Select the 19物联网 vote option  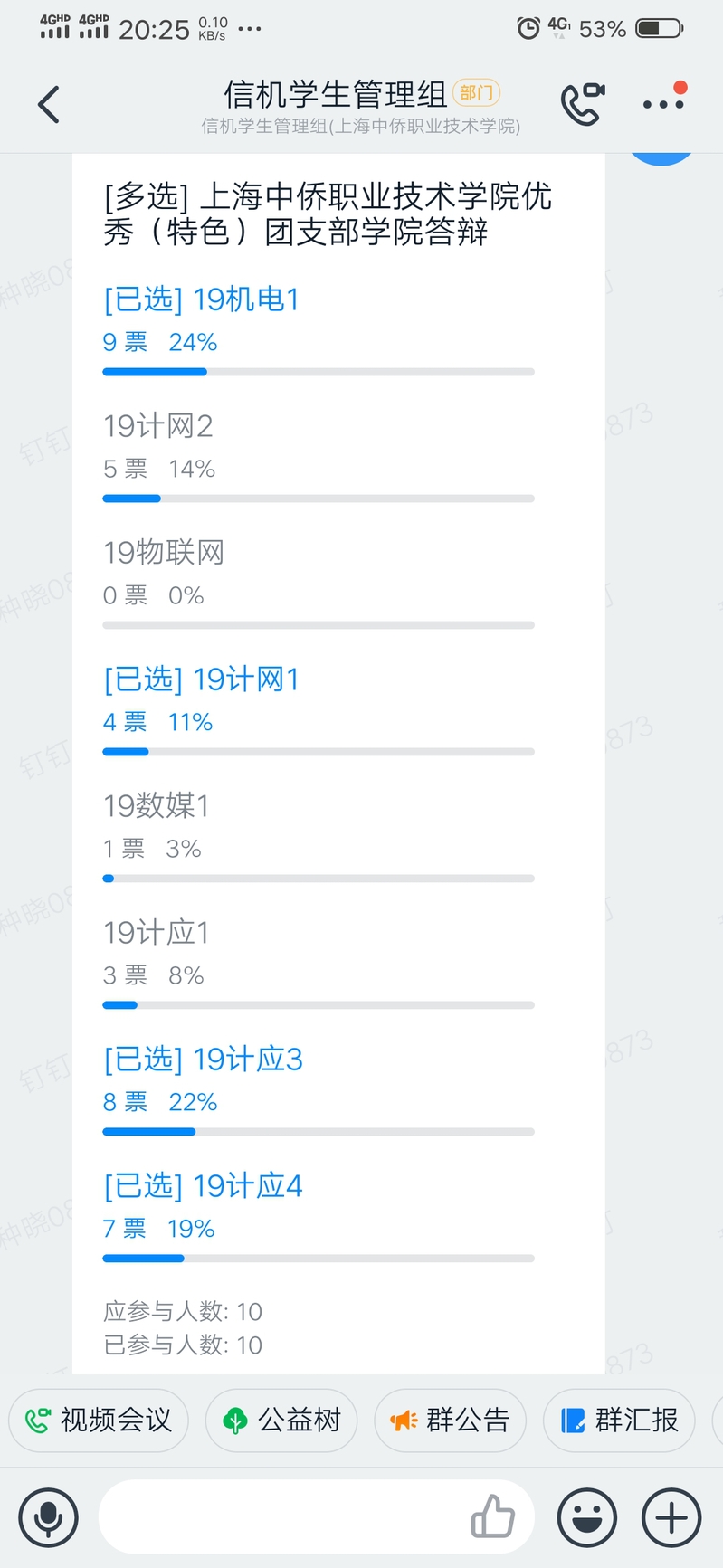pos(164,553)
